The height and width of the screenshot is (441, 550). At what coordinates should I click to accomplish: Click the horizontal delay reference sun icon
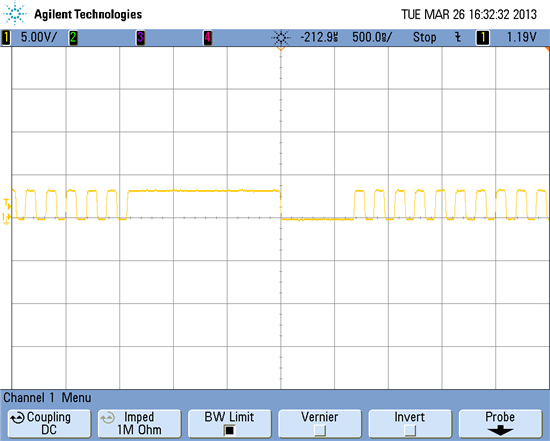click(281, 38)
